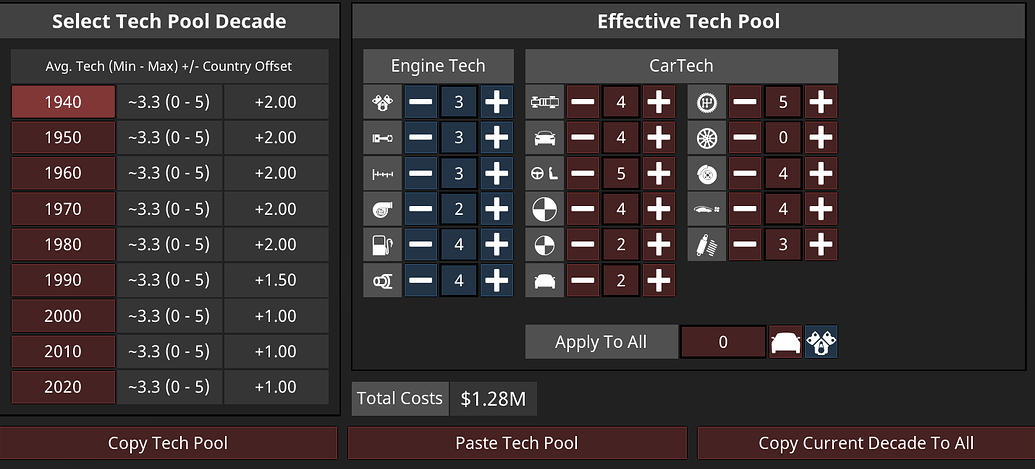Increase the piston bottom end tech
The width and height of the screenshot is (1035, 469).
click(496, 138)
